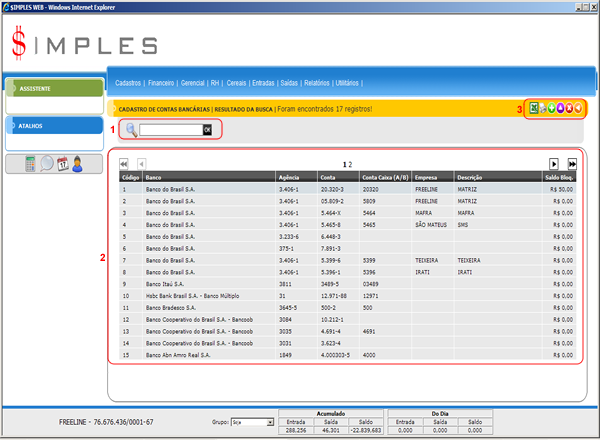Click the sidebar magnifying glass icon
Viewport: 600px width, 440px height.
[47, 164]
